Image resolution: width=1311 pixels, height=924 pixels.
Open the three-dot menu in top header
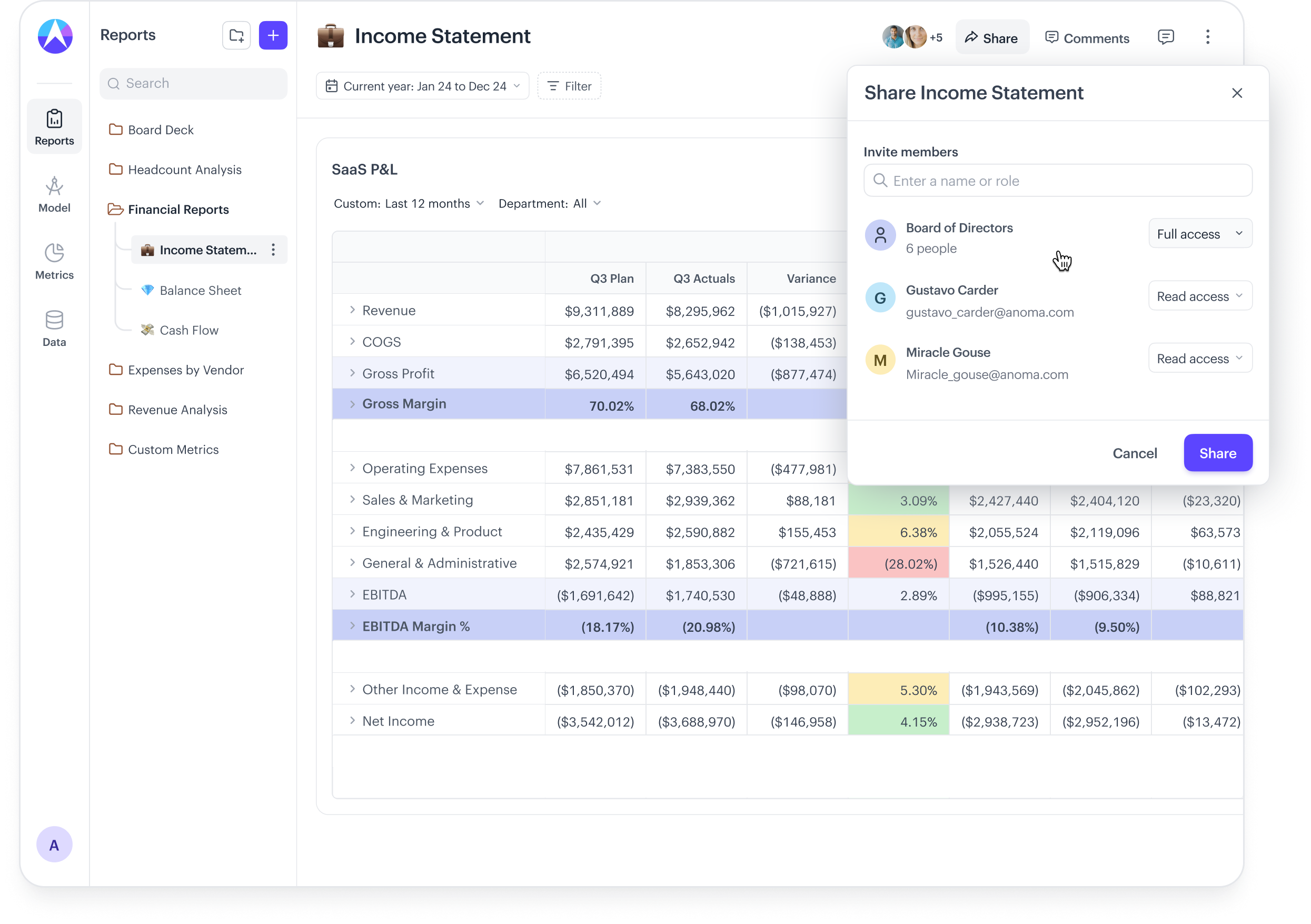point(1207,38)
